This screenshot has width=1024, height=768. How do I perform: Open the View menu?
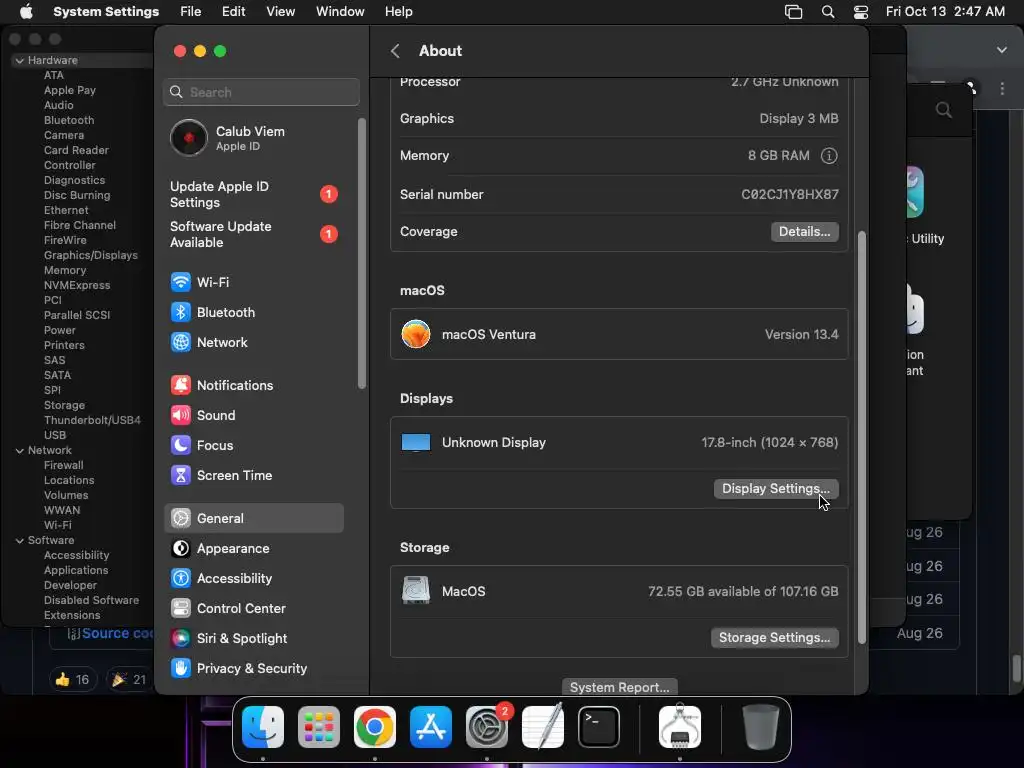pyautogui.click(x=280, y=12)
